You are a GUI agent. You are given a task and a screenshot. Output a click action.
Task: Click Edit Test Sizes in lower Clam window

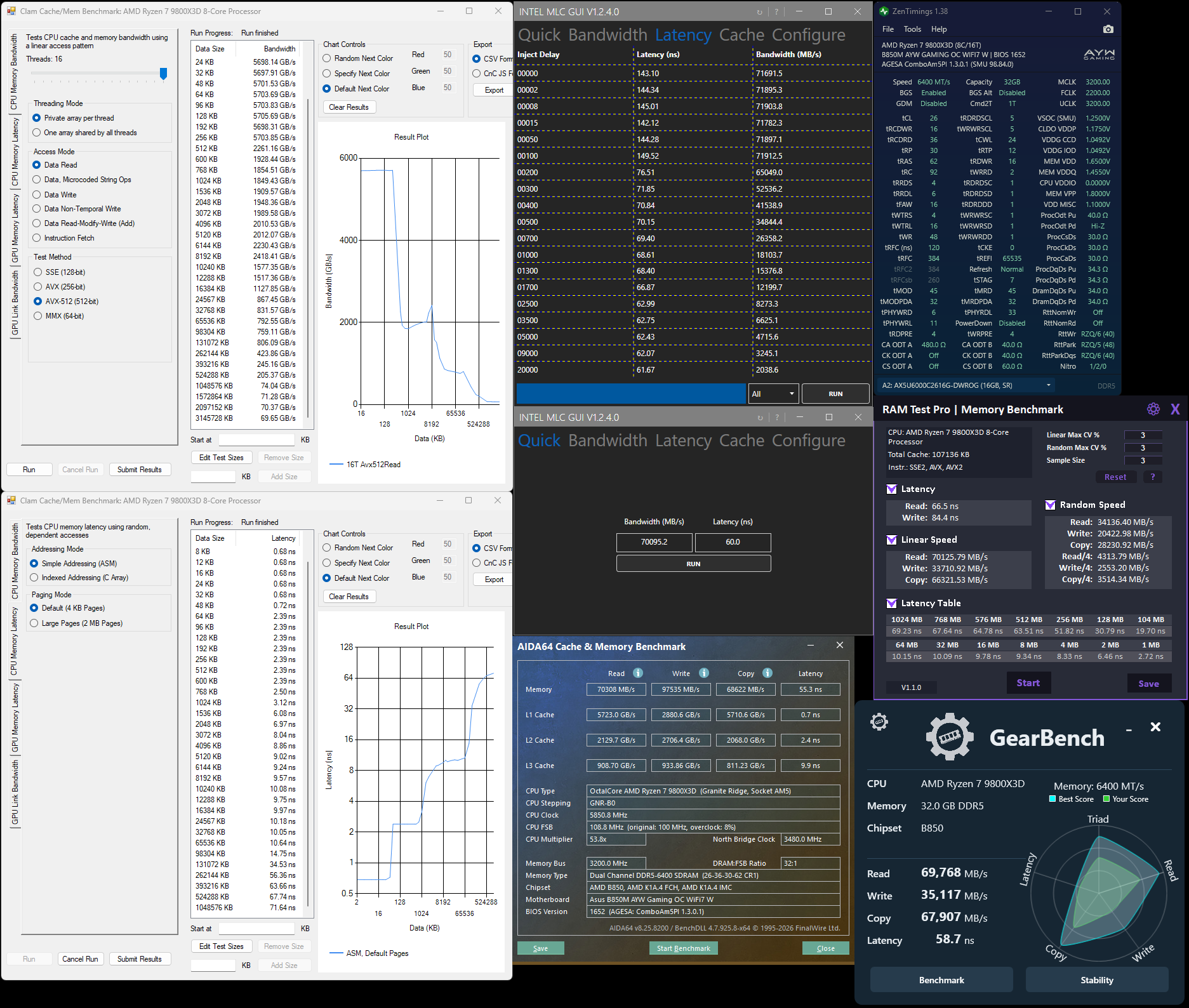(x=222, y=946)
